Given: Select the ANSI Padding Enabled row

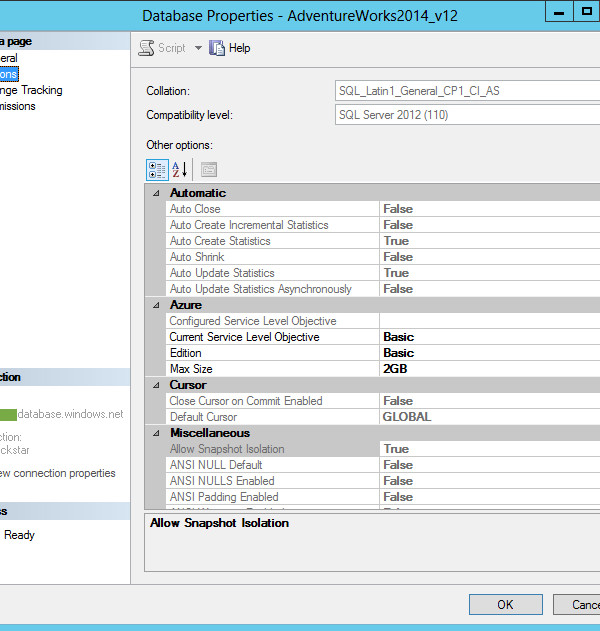Looking at the screenshot, I should [x=383, y=497].
